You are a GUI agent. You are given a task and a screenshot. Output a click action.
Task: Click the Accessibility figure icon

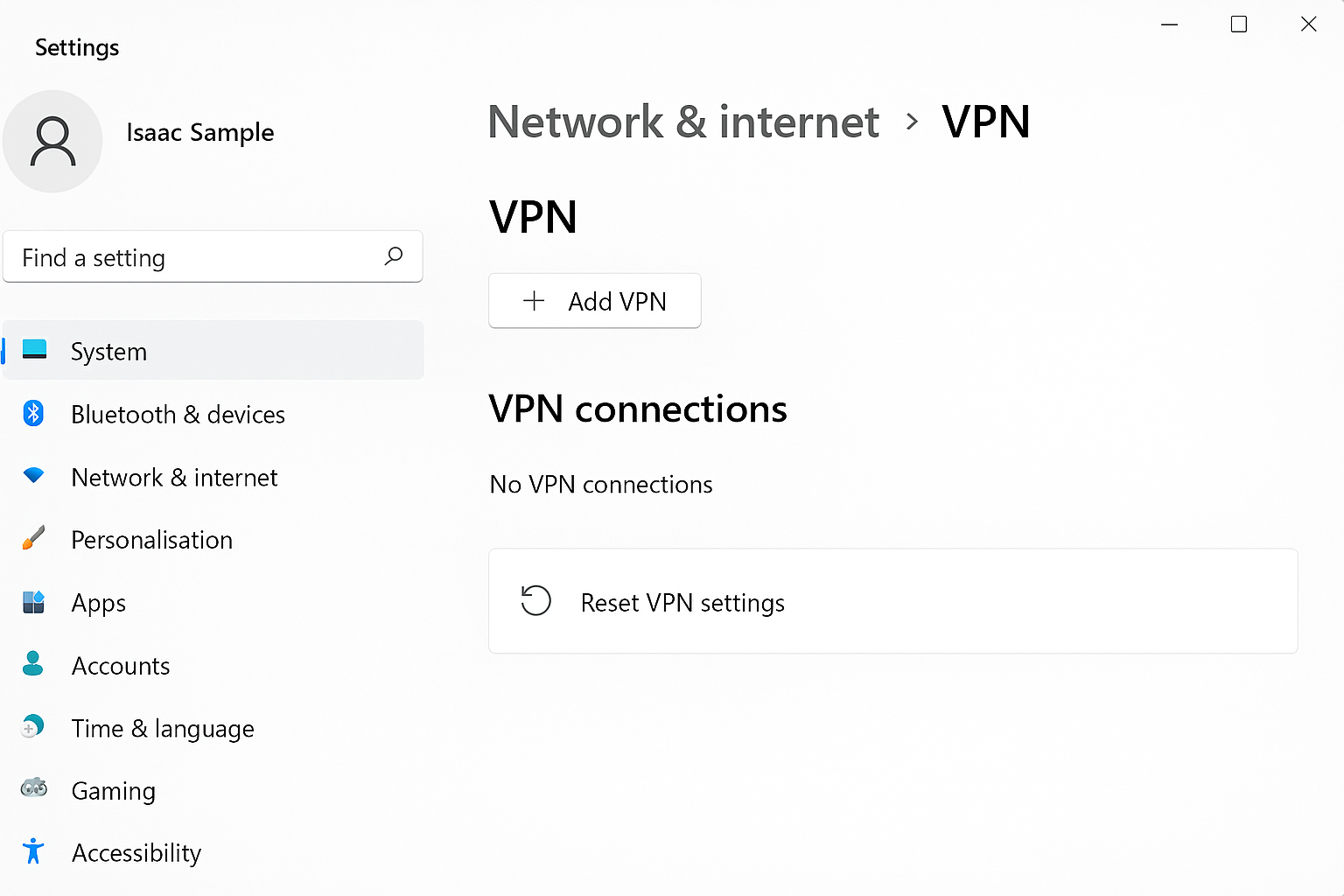(33, 850)
